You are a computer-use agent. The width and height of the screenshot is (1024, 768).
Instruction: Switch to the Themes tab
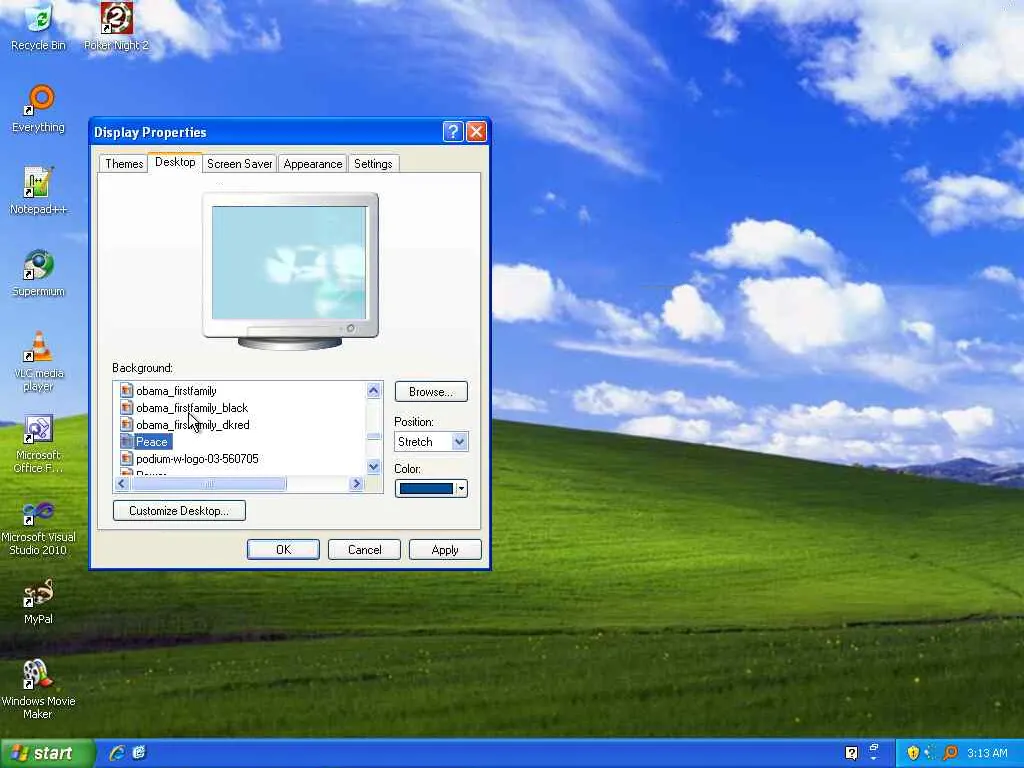point(124,164)
